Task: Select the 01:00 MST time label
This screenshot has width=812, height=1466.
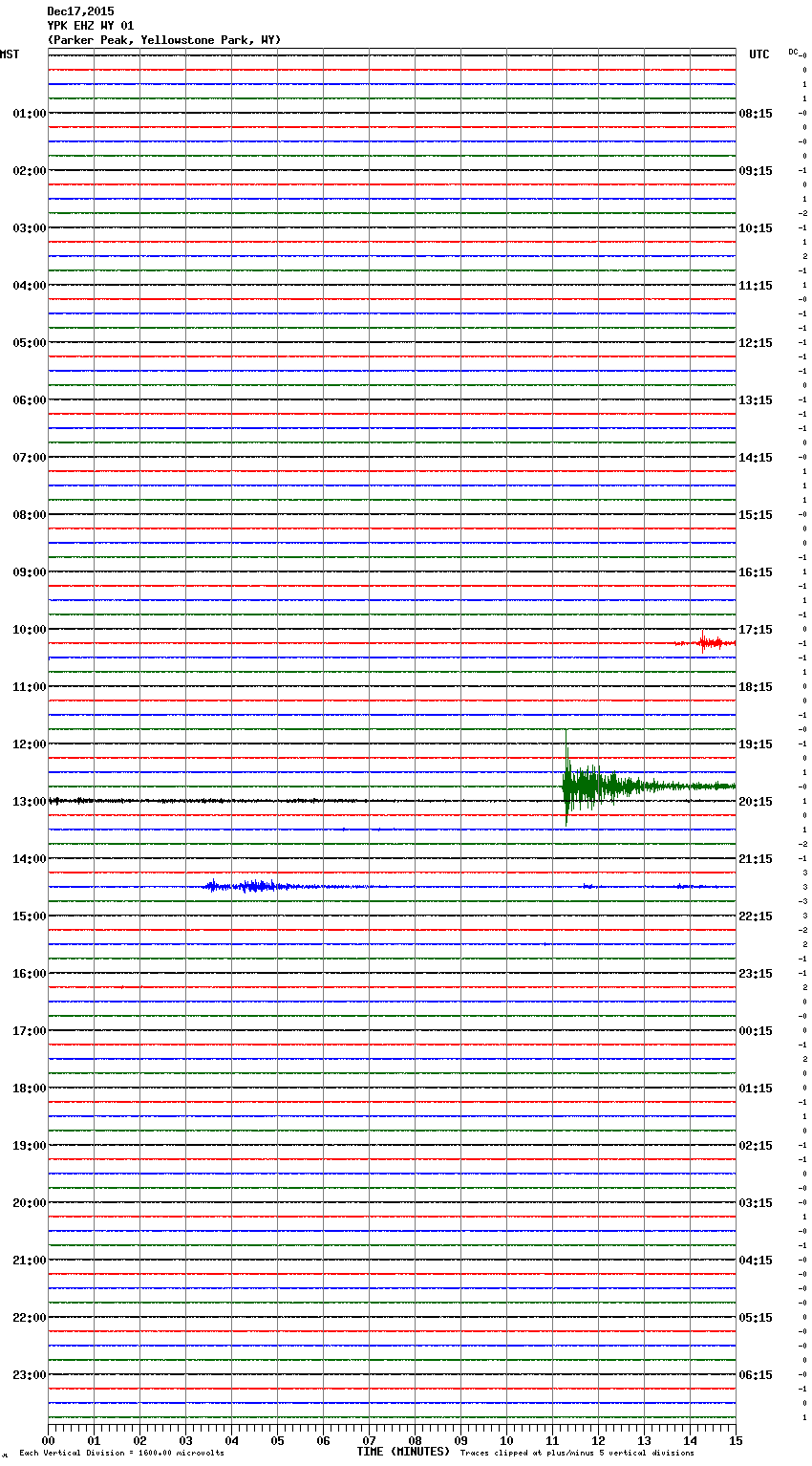Action: click(x=30, y=114)
